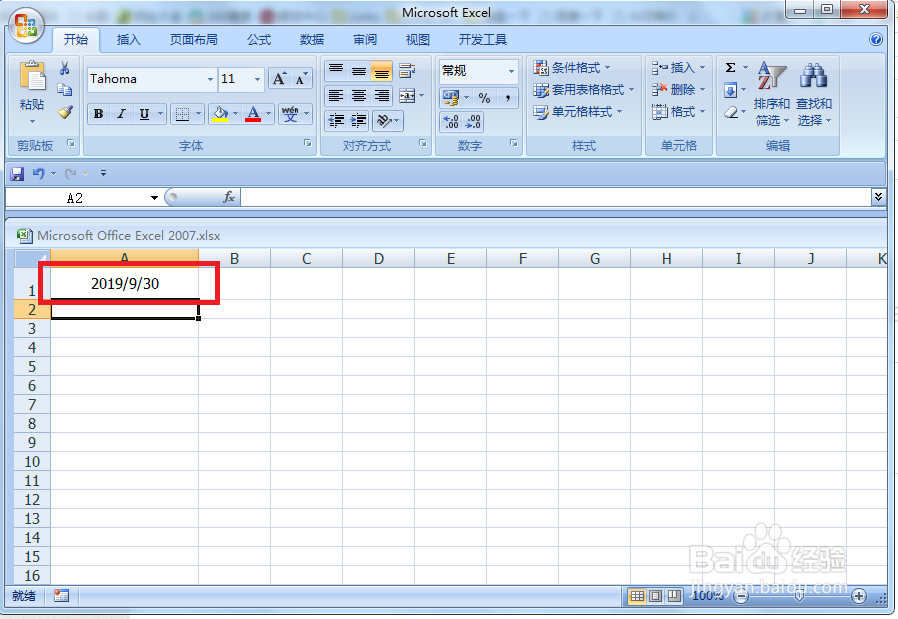Apply percent style

pyautogui.click(x=485, y=98)
